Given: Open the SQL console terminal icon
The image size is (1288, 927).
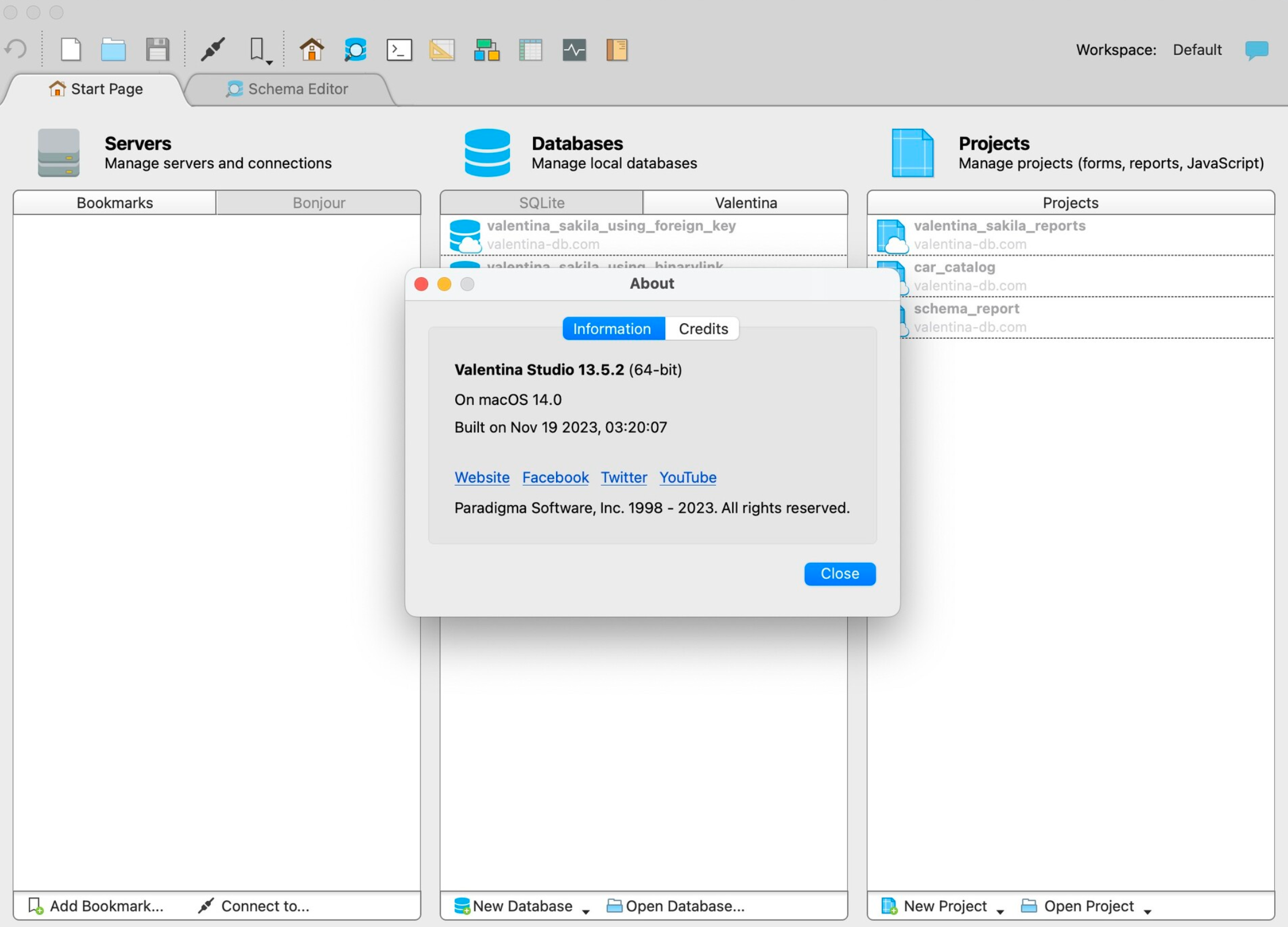Looking at the screenshot, I should 399,50.
